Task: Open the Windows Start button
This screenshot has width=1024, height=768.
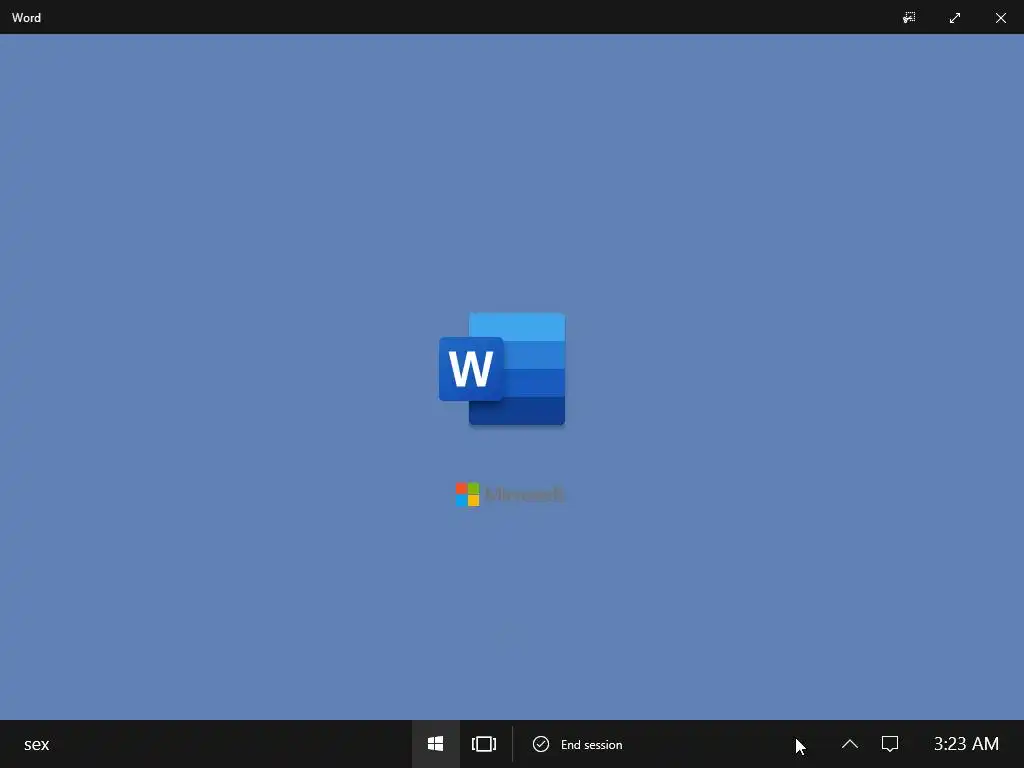Action: pos(436,744)
